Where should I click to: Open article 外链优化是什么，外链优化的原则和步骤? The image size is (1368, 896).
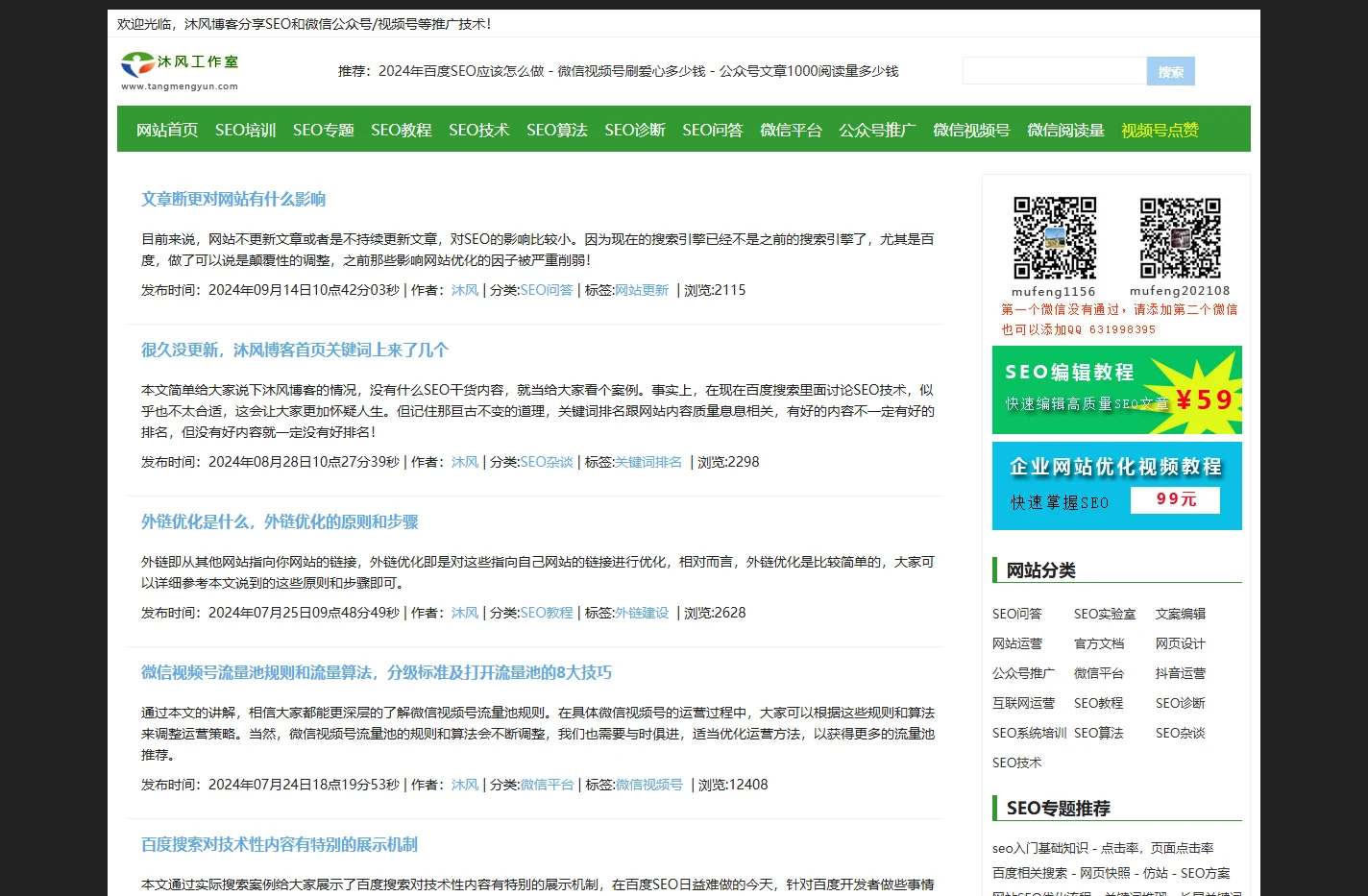[280, 521]
